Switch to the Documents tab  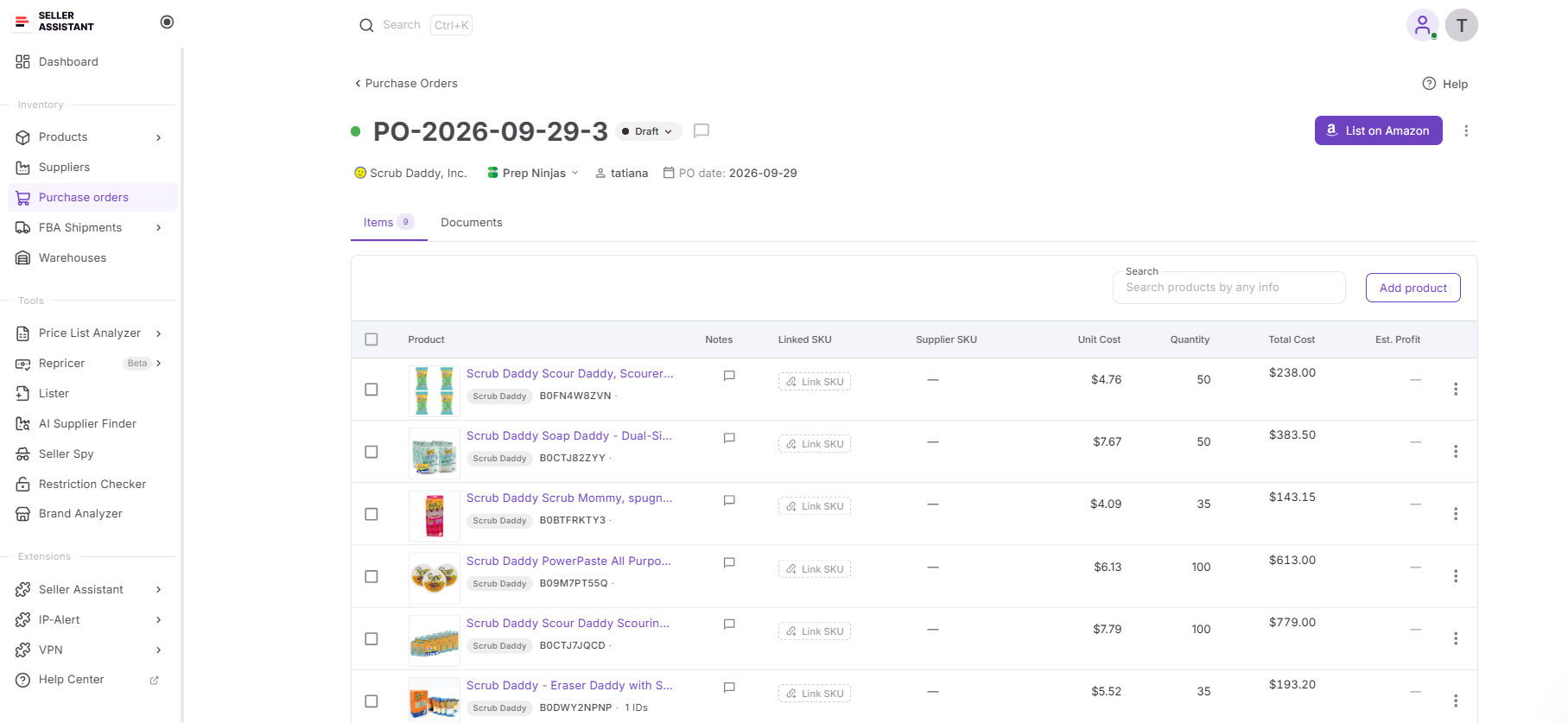click(x=472, y=223)
